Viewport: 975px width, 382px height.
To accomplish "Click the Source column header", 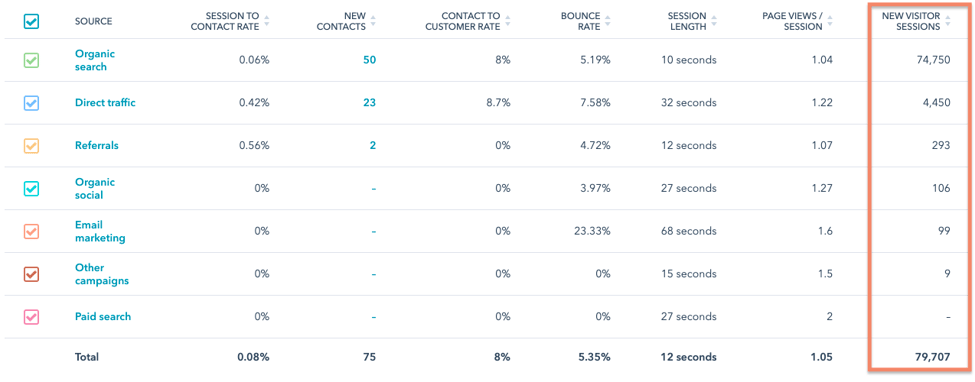I will click(93, 21).
